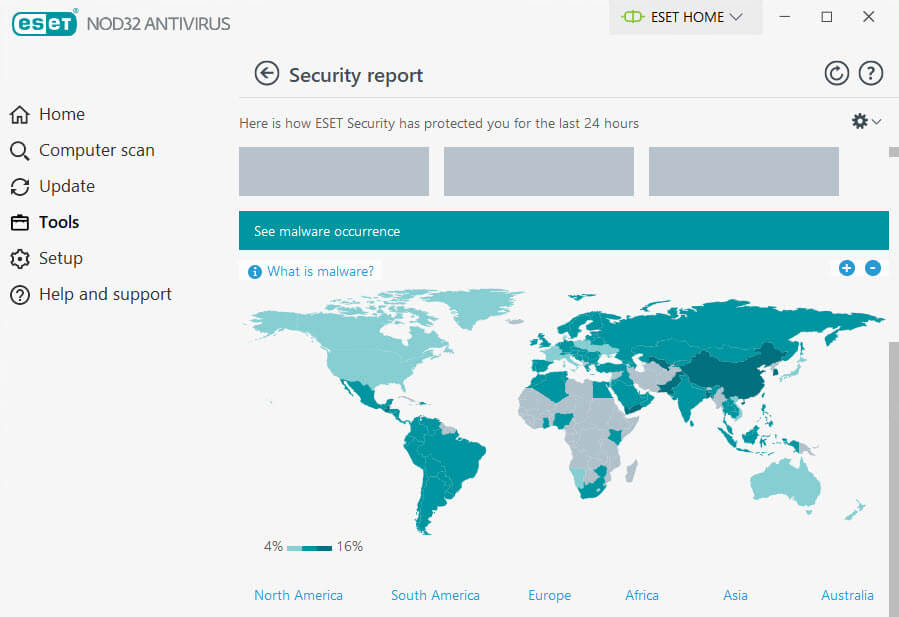Viewport: 899px width, 617px height.
Task: Zoom out the malware map
Action: click(873, 268)
